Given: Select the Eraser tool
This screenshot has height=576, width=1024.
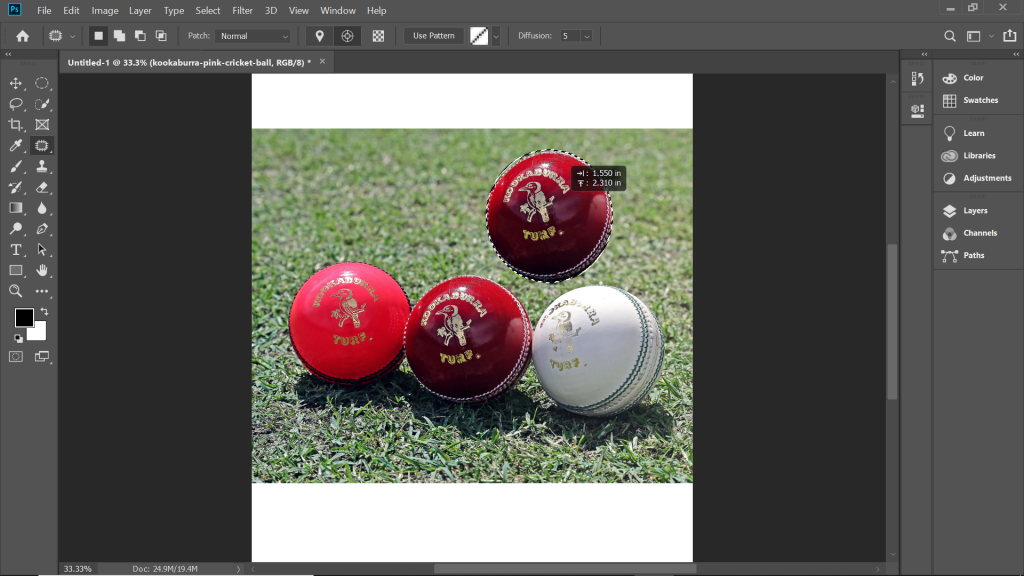Looking at the screenshot, I should [42, 187].
